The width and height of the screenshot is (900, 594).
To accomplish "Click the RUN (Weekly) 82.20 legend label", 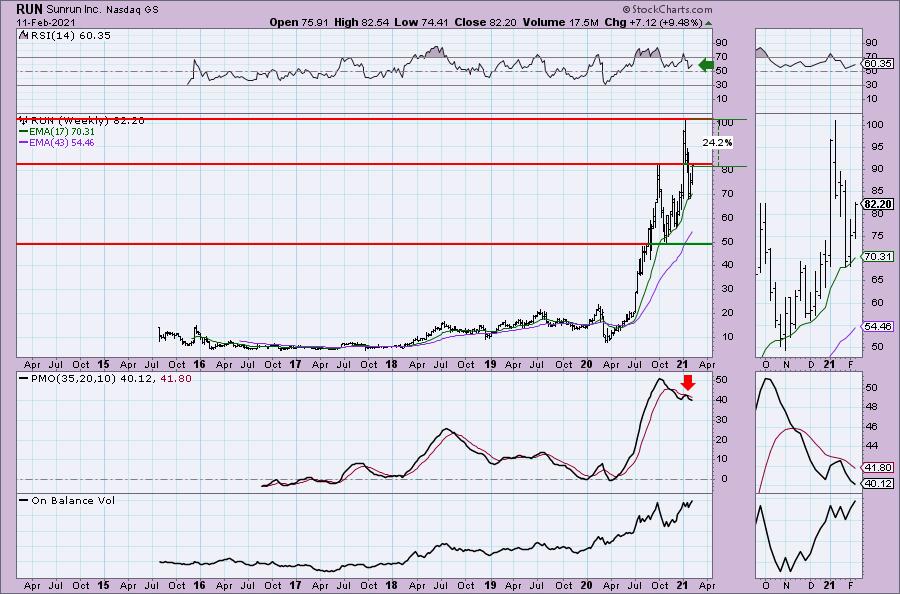I will [88, 121].
